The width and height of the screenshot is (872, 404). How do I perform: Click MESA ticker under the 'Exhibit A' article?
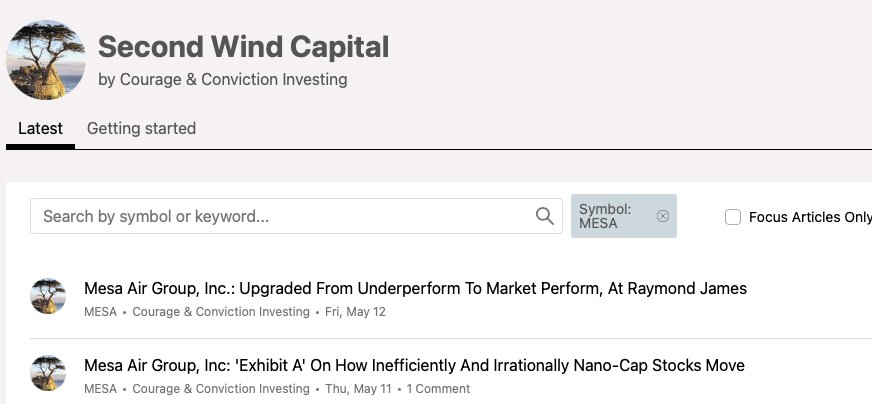(x=100, y=389)
